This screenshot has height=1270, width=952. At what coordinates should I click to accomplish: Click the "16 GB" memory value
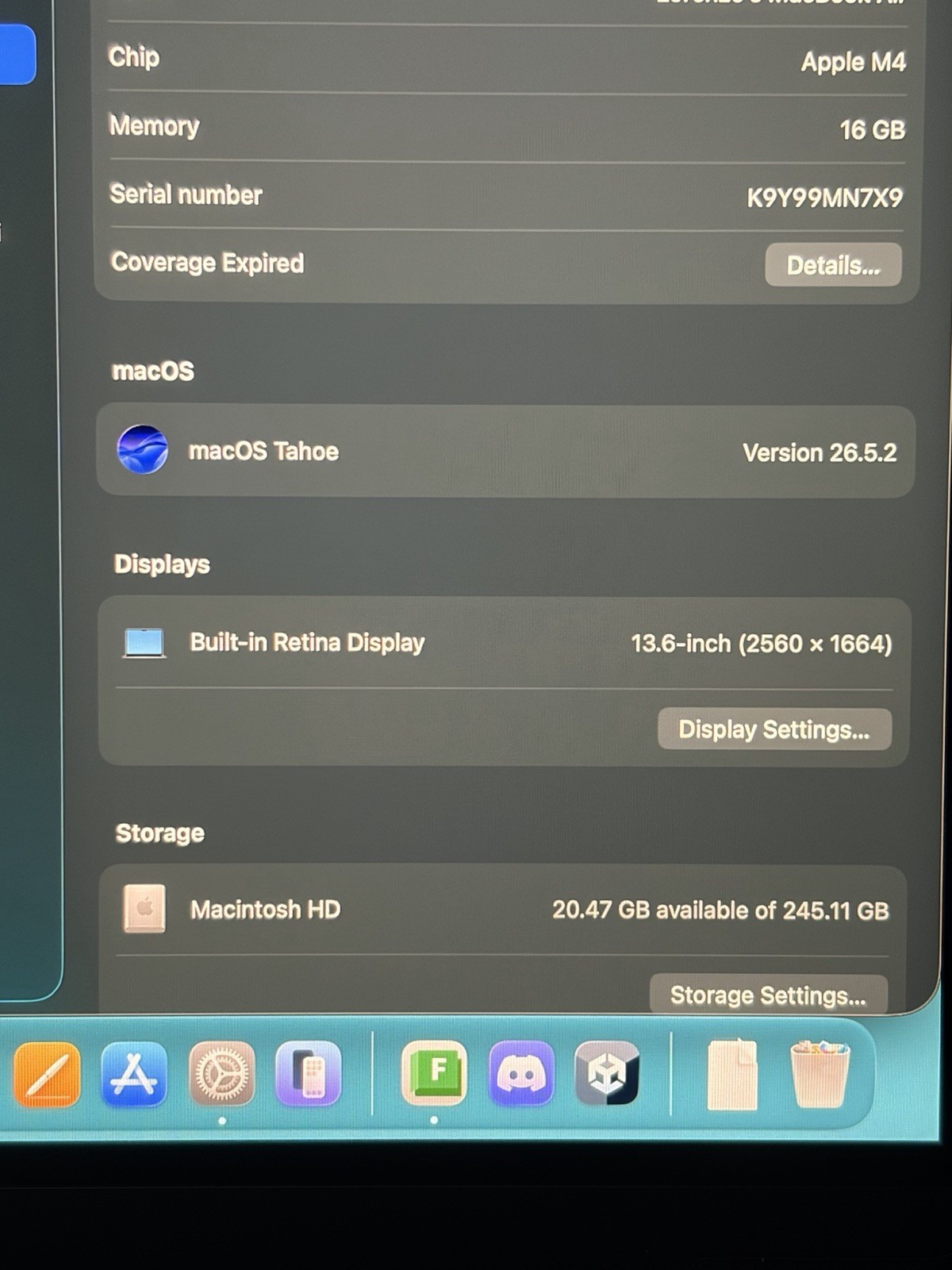coord(872,129)
